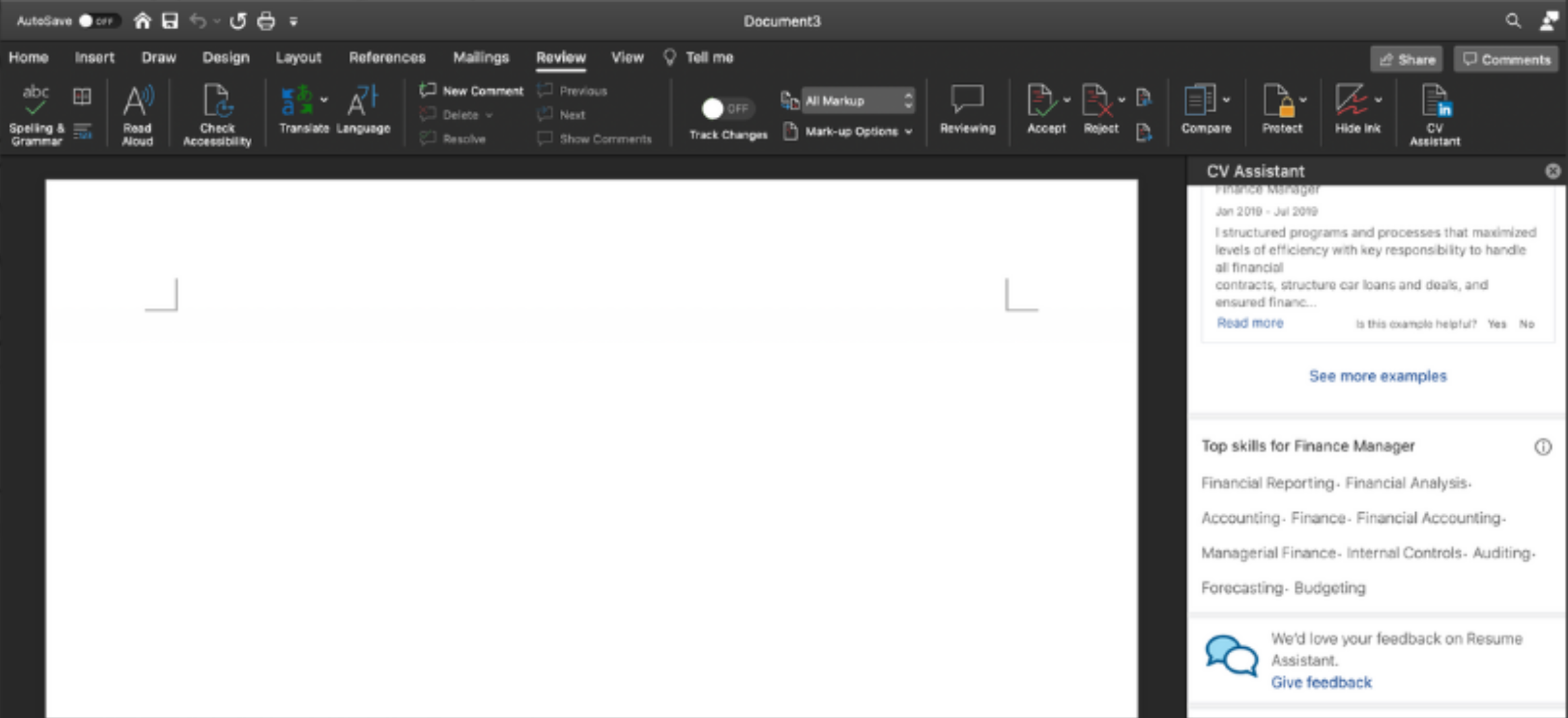Screen dimensions: 1568x718
Task: Open the Undo history dropdown arrow
Action: pyautogui.click(x=217, y=21)
